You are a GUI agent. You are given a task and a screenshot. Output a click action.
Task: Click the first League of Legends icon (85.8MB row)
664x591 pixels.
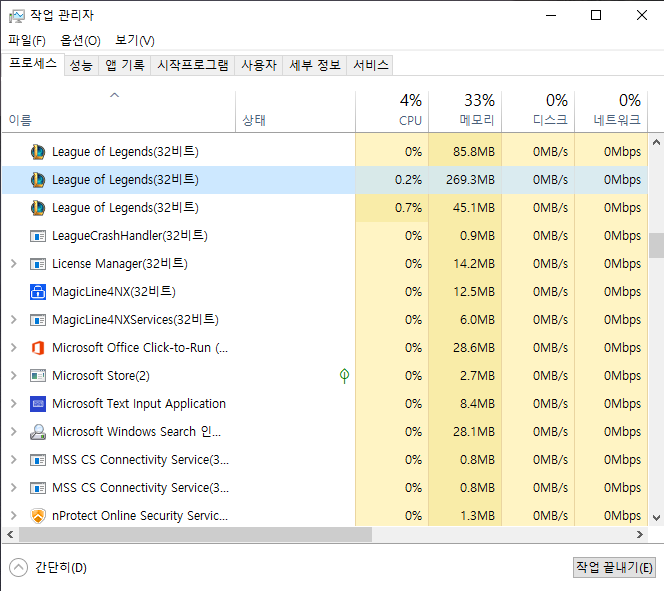pos(38,152)
